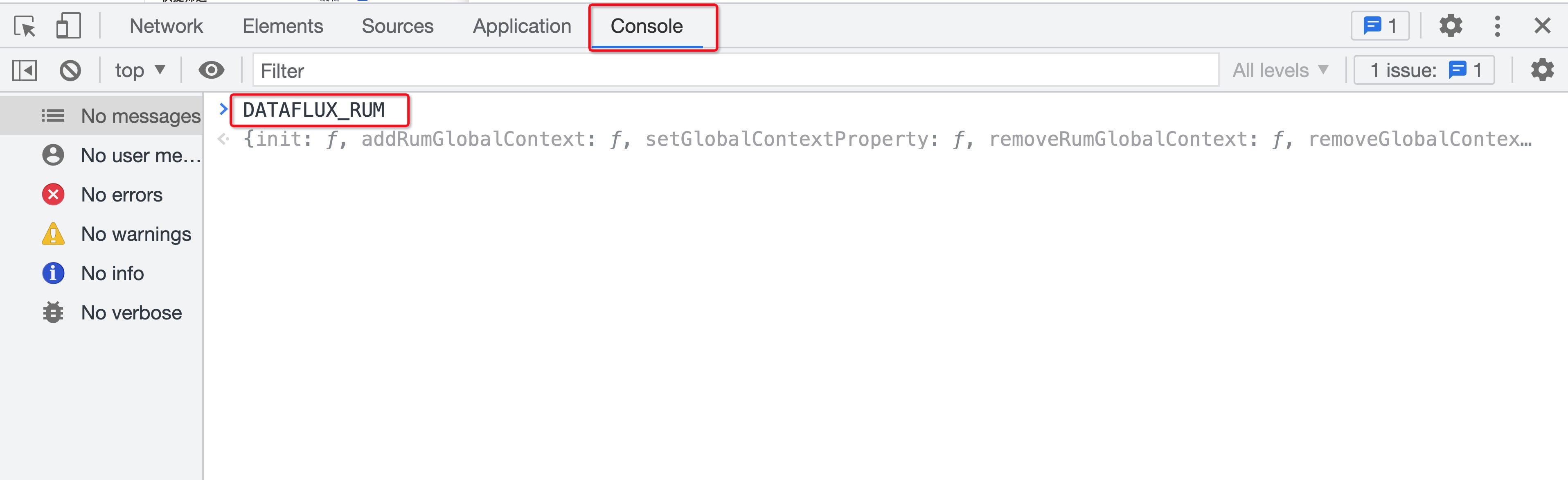The image size is (1568, 480).
Task: Open the Application tab
Action: click(x=522, y=26)
